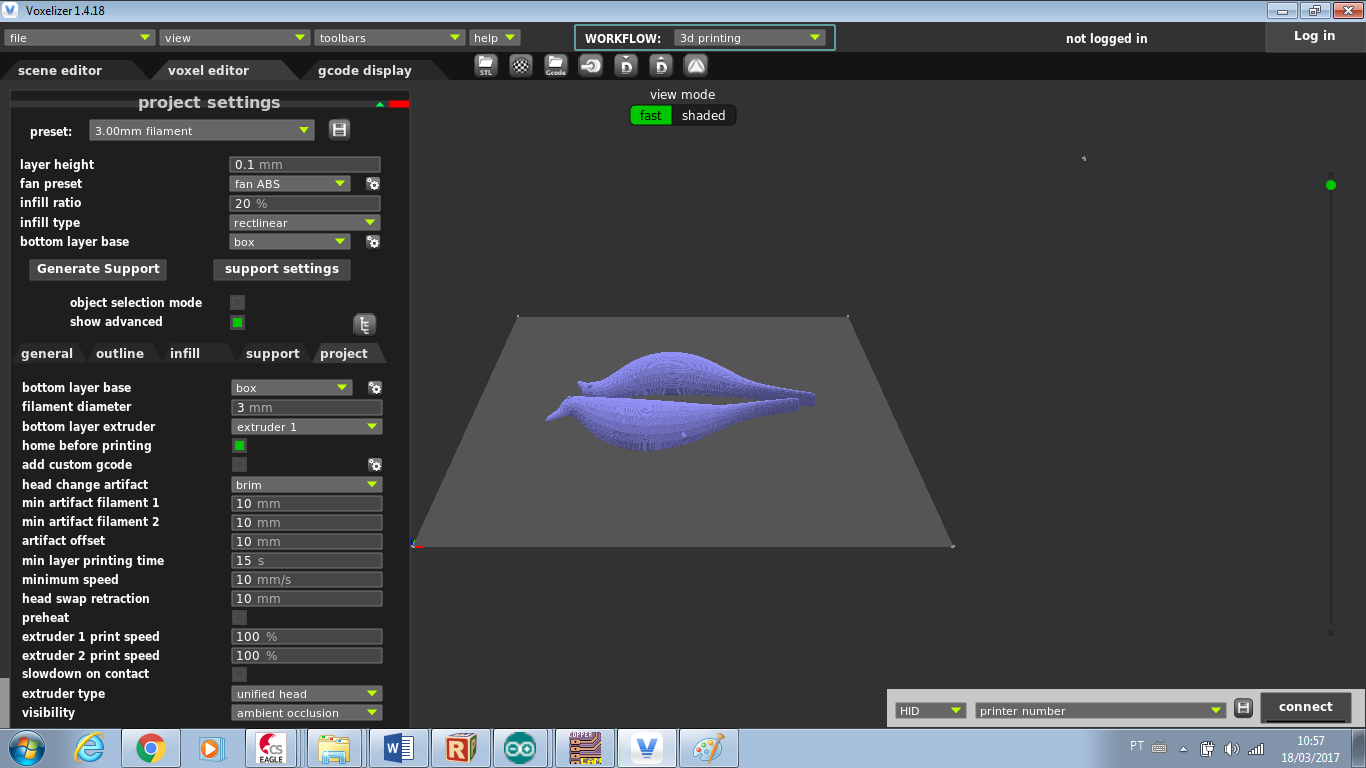Select the infill settings tab

[185, 354]
